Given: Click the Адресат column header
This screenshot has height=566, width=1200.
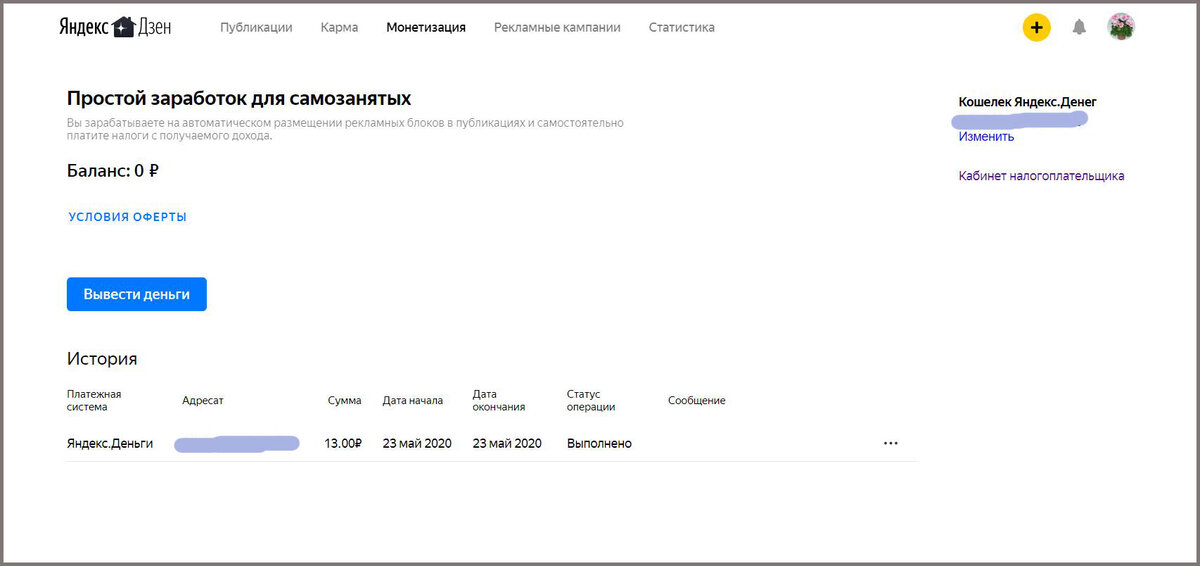Looking at the screenshot, I should 203,400.
